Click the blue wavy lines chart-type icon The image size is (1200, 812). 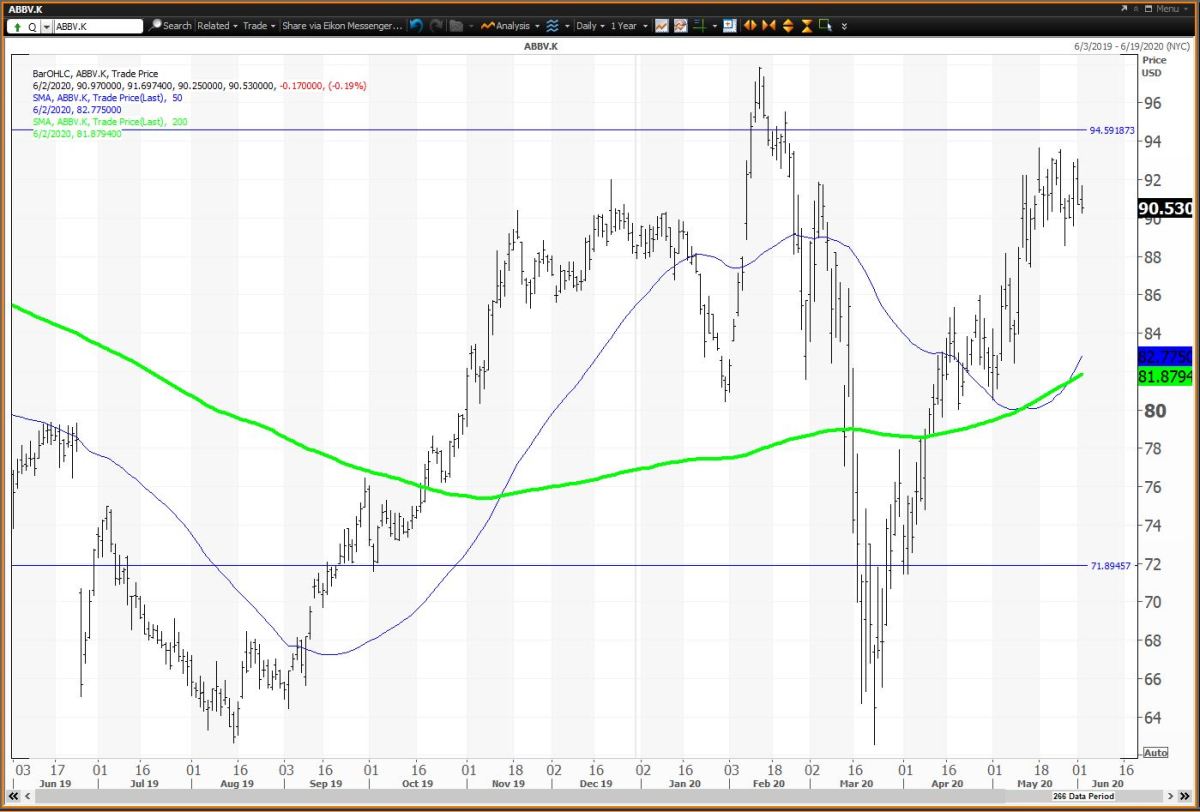coord(552,25)
